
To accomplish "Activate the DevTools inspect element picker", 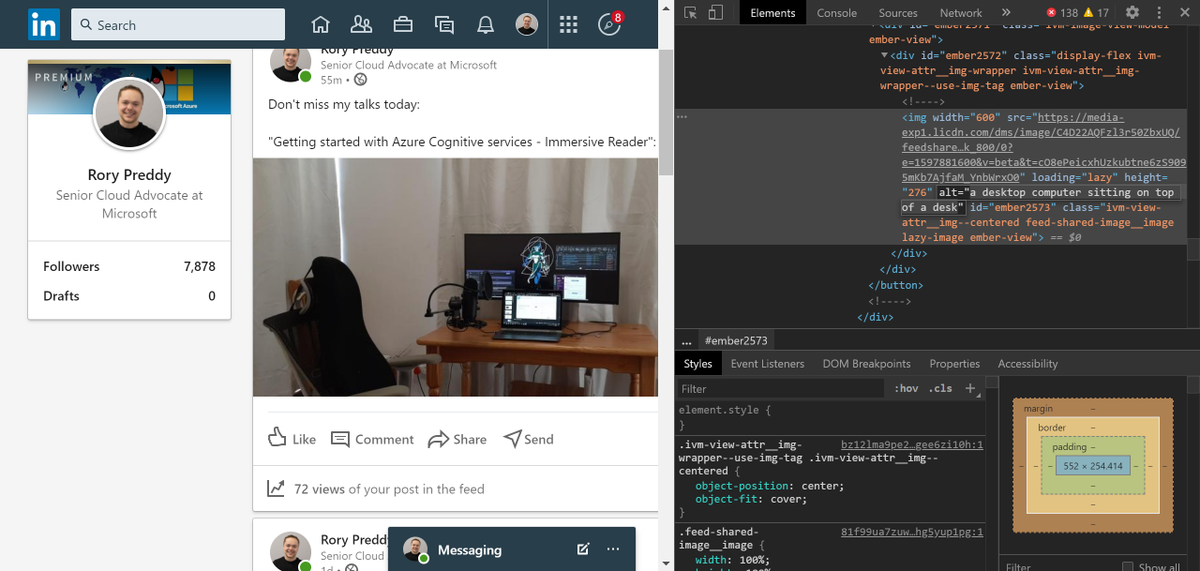I will 690,13.
